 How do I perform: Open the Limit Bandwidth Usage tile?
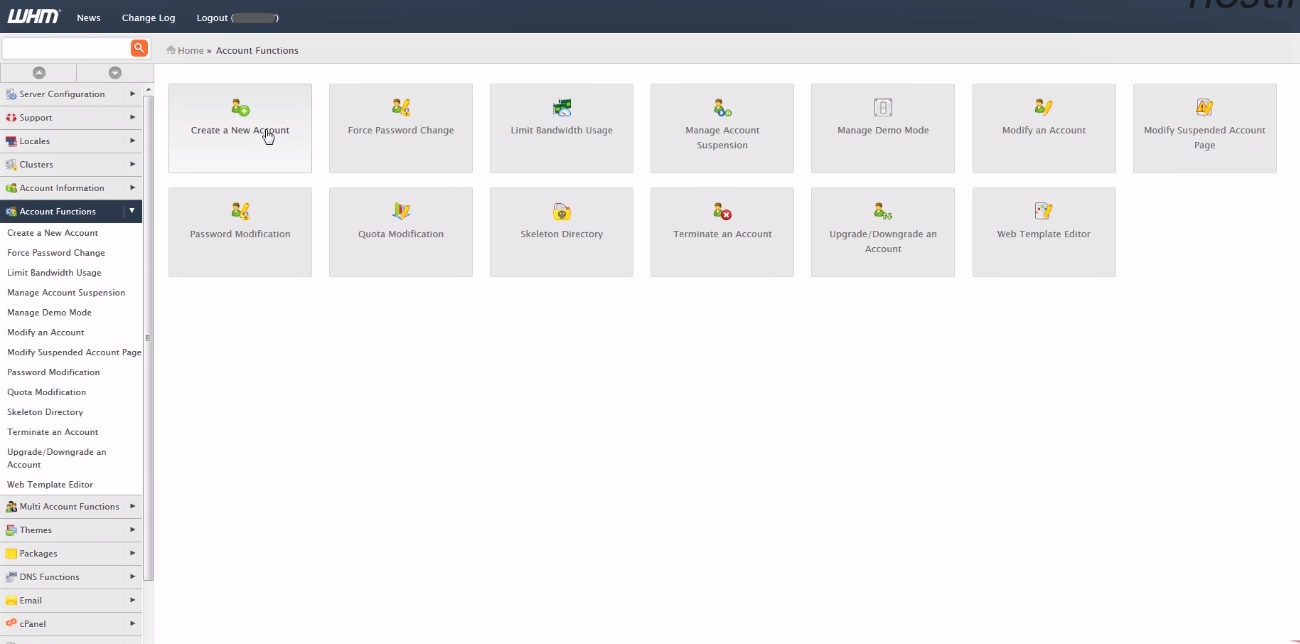point(562,128)
